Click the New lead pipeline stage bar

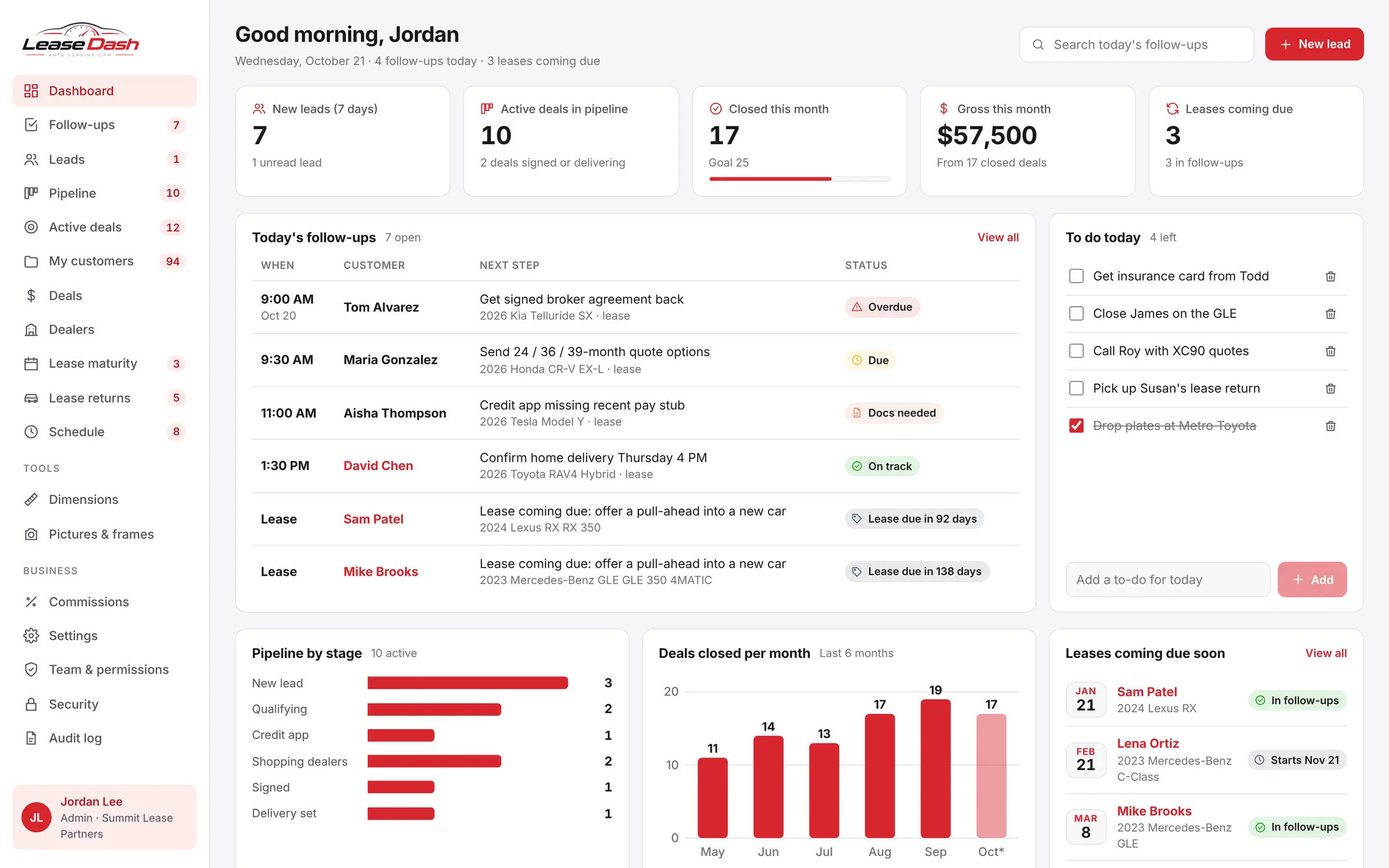[467, 683]
